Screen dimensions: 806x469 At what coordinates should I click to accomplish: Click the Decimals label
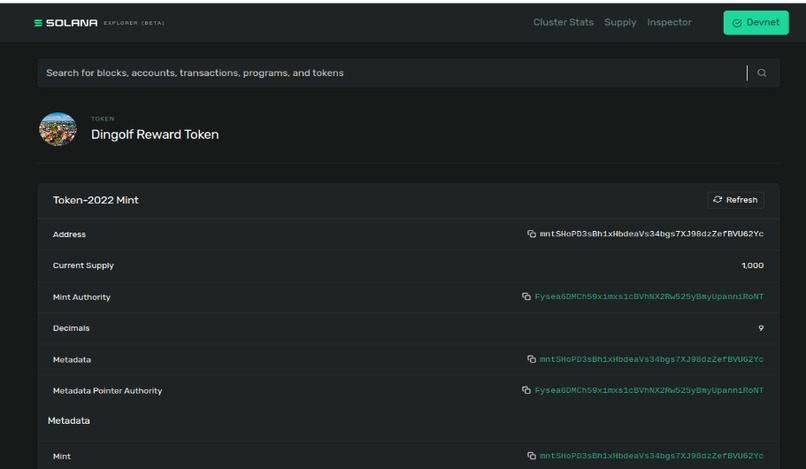[71, 328]
